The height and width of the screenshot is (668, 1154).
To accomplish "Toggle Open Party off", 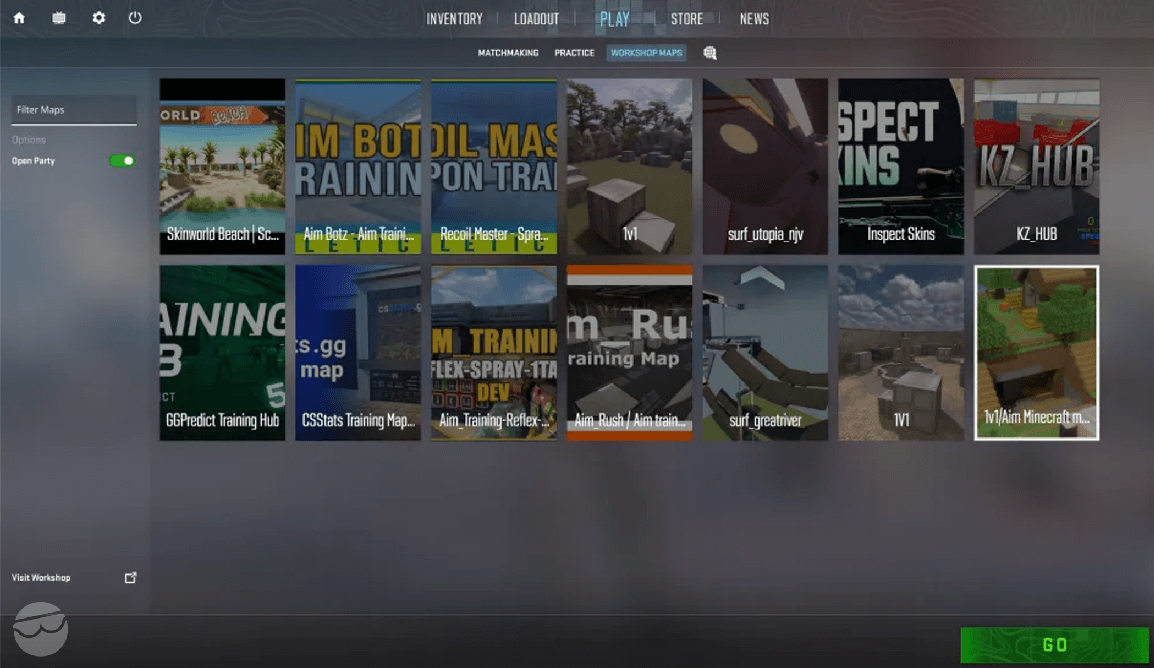I will (x=121, y=160).
